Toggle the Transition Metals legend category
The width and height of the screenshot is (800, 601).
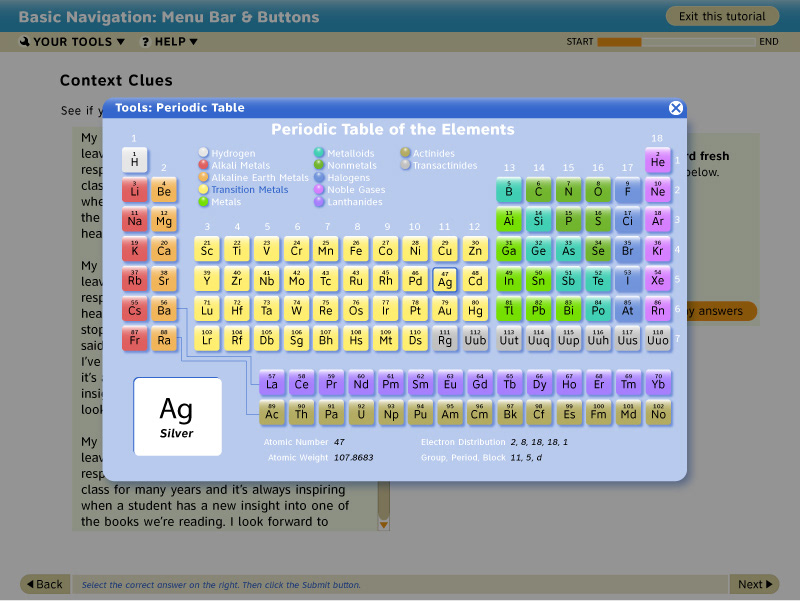point(244,189)
